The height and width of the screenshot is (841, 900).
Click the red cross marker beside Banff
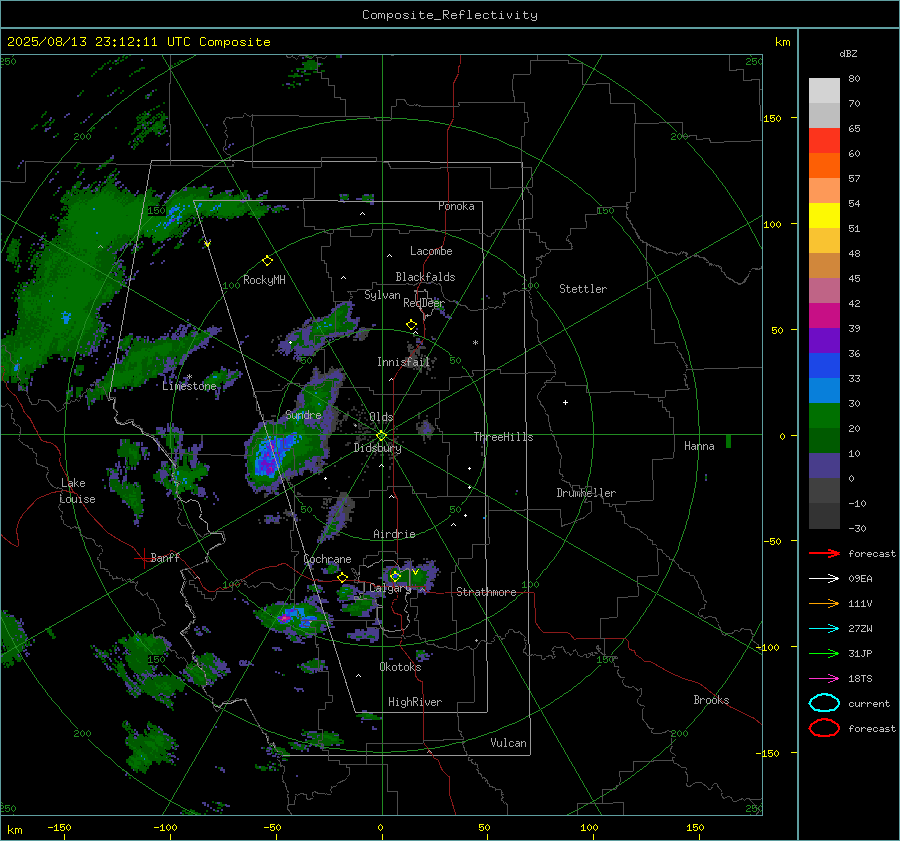pyautogui.click(x=143, y=558)
